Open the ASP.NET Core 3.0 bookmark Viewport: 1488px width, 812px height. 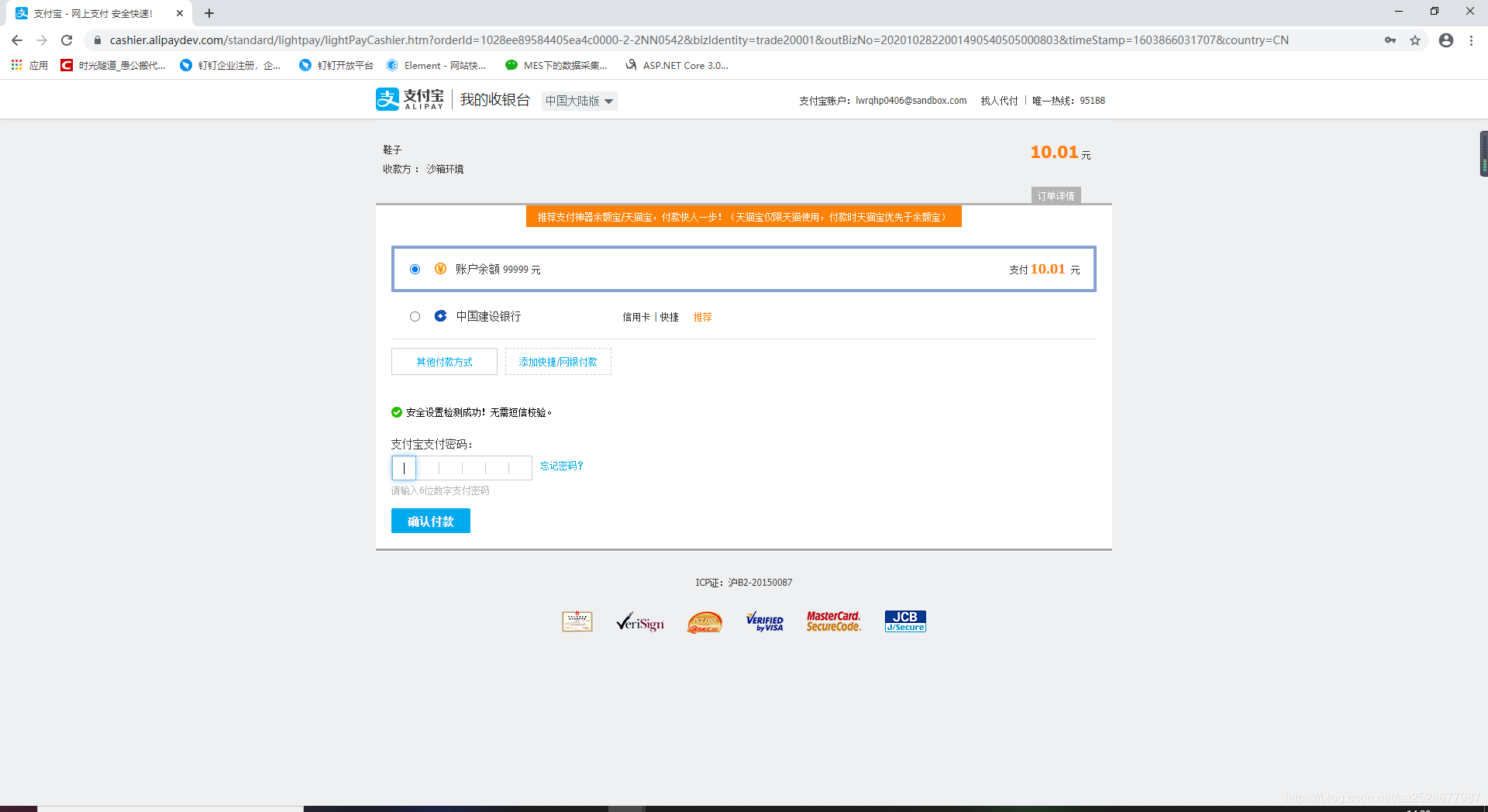677,65
